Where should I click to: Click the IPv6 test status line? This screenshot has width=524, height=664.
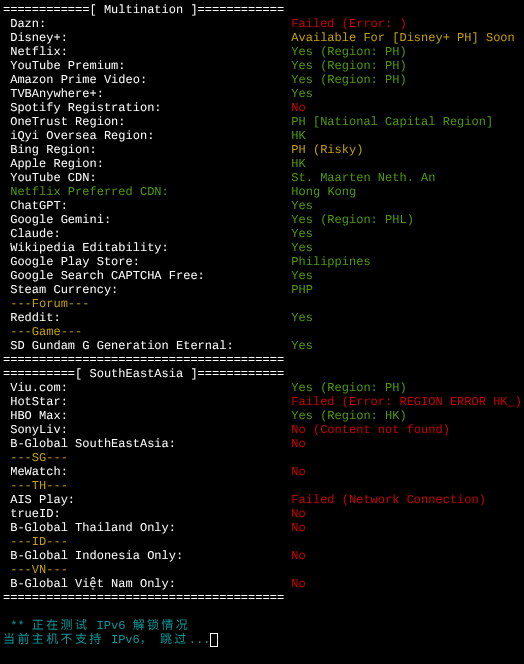(x=99, y=625)
